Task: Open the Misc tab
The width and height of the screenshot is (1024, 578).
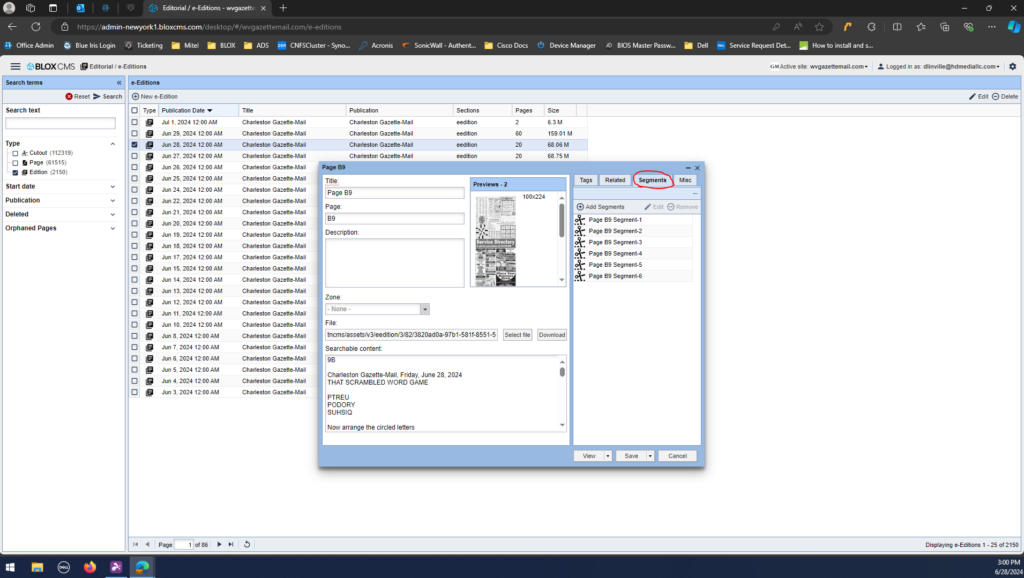Action: coord(685,180)
